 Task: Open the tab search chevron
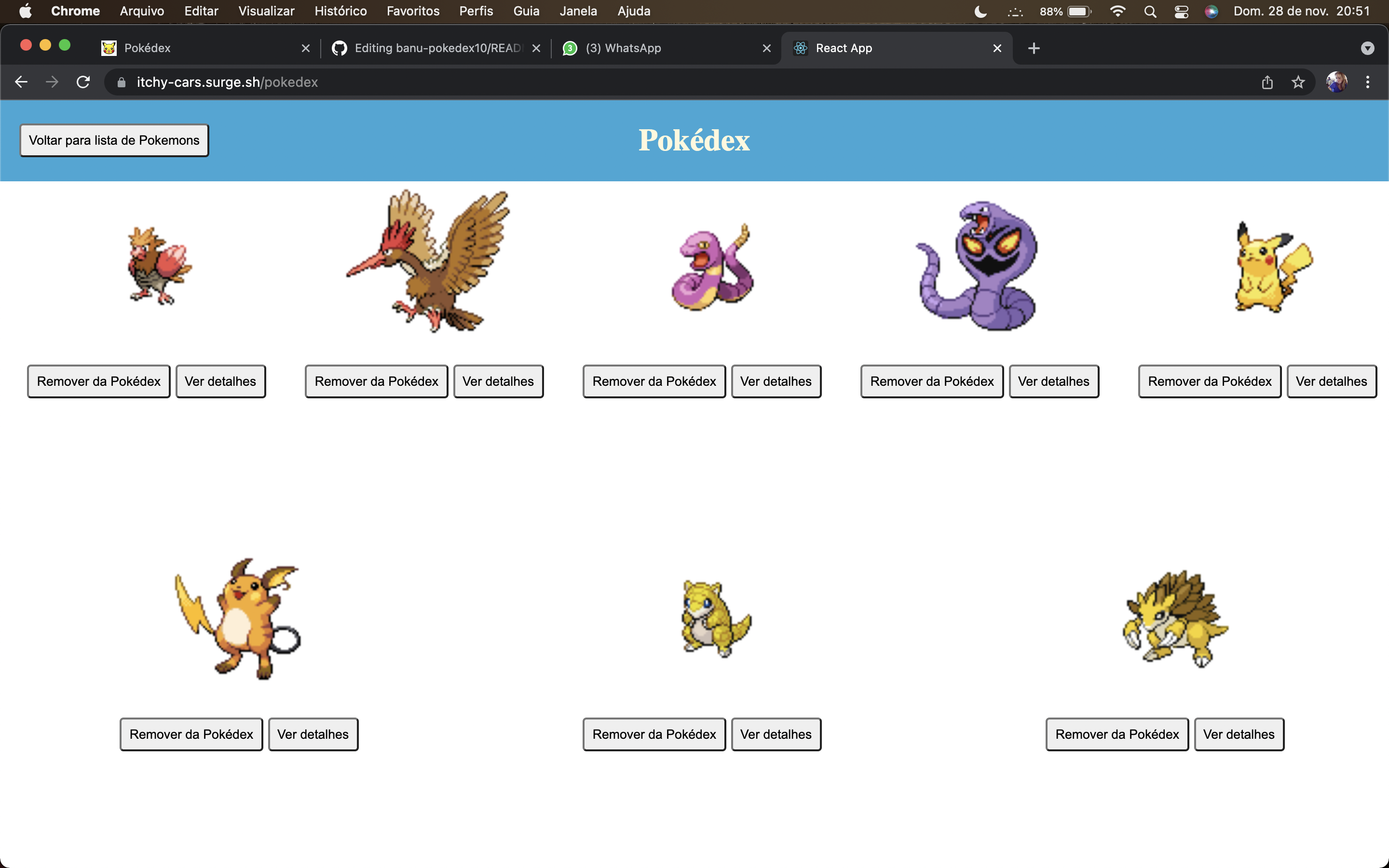(x=1368, y=48)
